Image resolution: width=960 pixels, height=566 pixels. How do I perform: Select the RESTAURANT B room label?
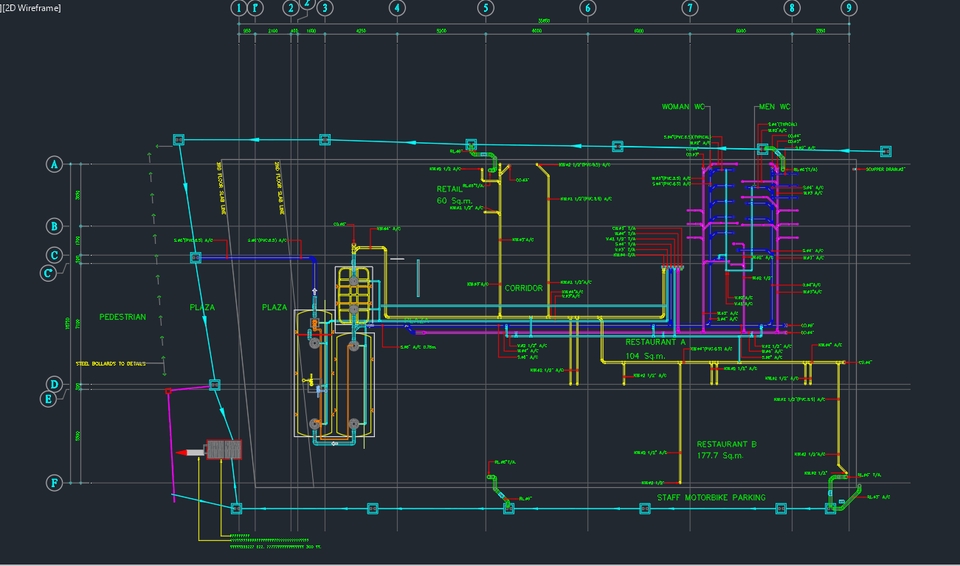[x=727, y=443]
